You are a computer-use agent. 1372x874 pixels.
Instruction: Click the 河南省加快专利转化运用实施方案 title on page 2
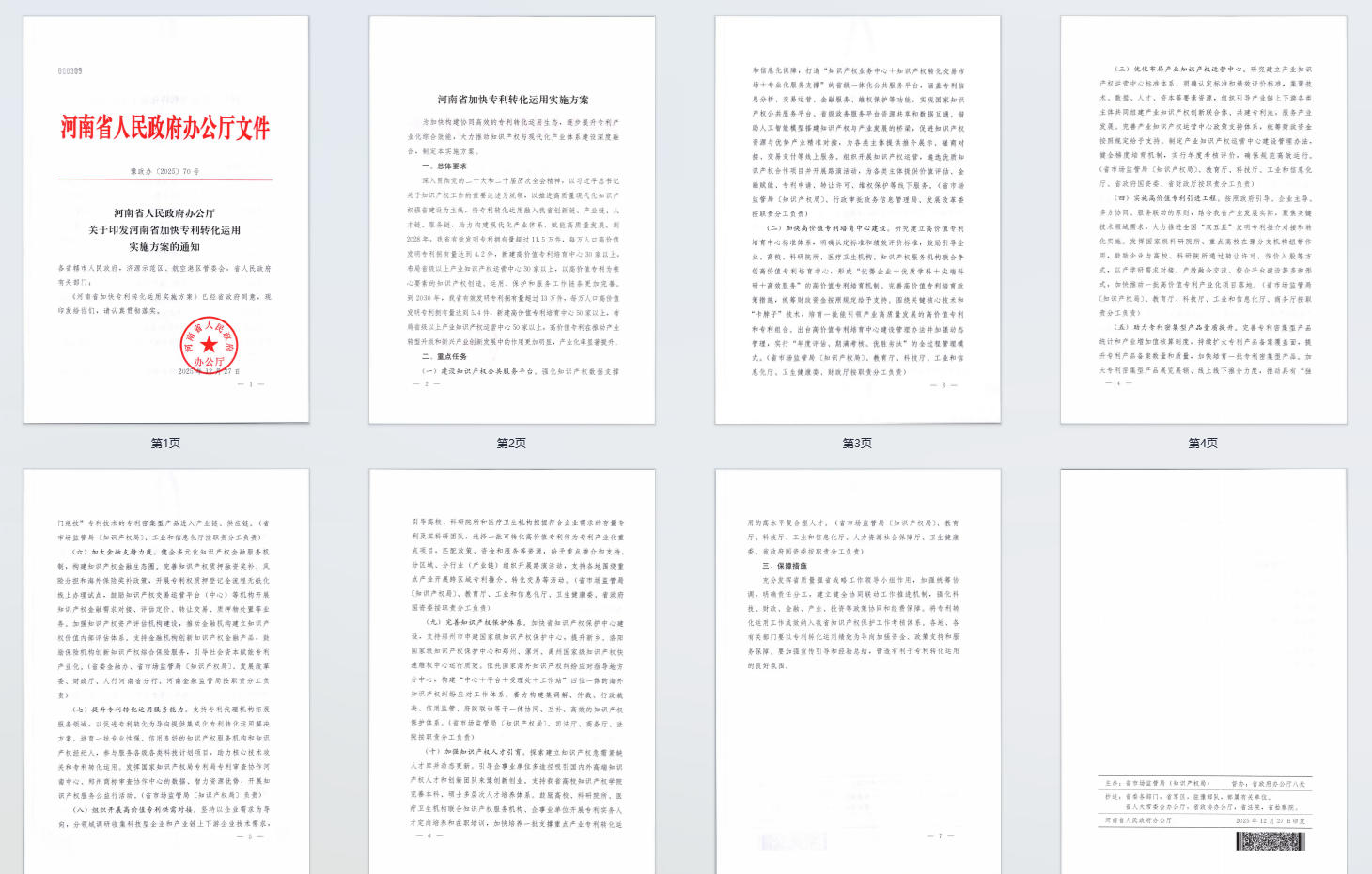click(x=513, y=100)
